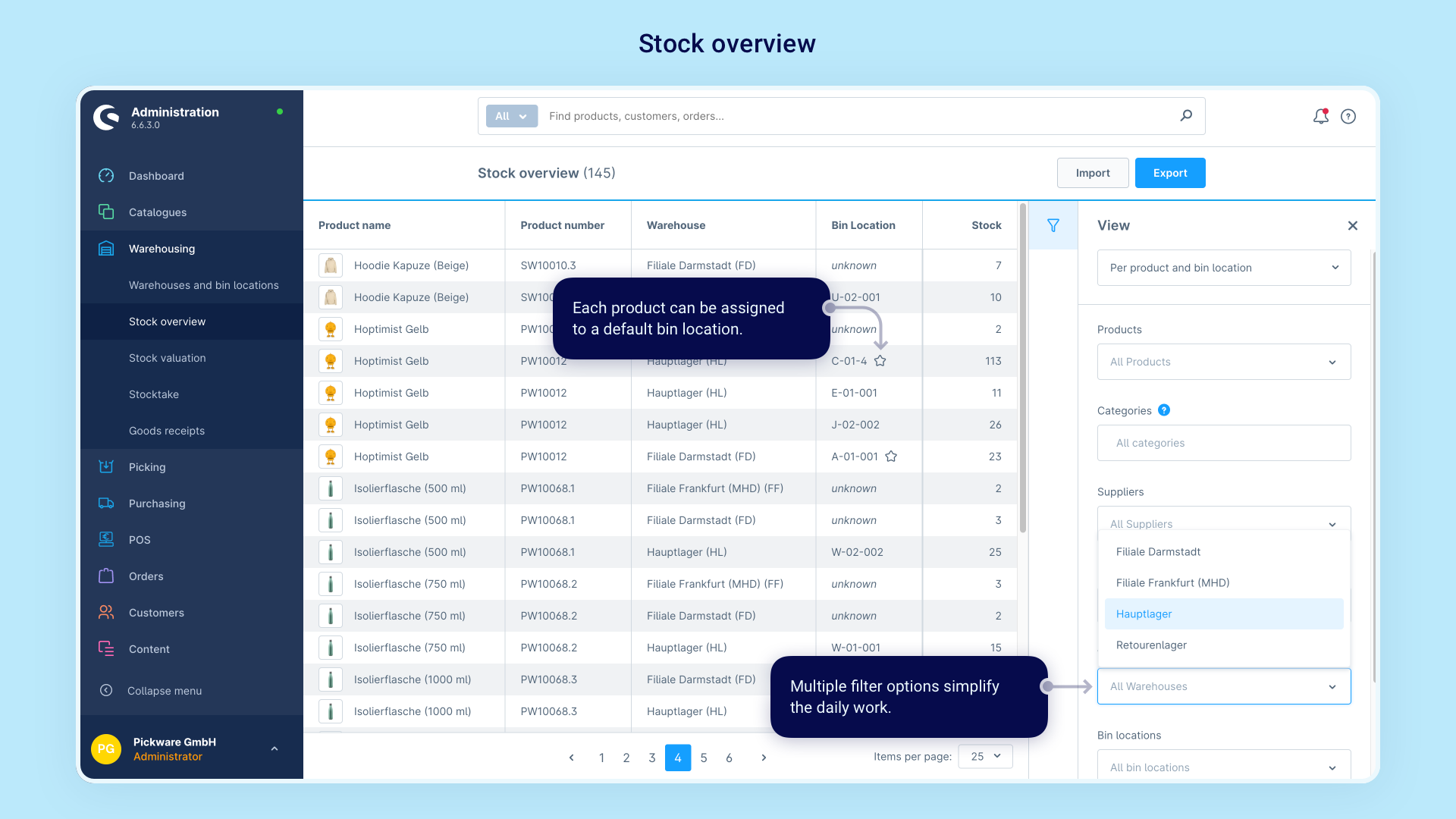Screen dimensions: 1456x819
Task: Click the Import button
Action: [1093, 173]
